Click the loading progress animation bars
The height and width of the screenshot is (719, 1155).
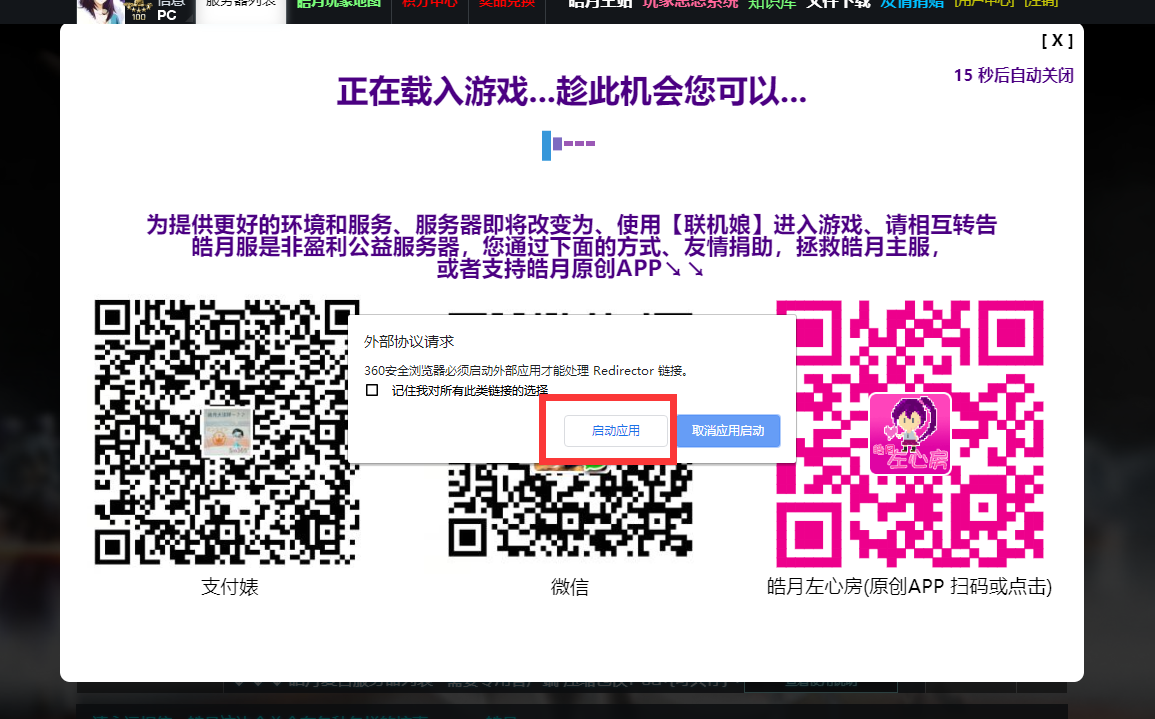[569, 145]
